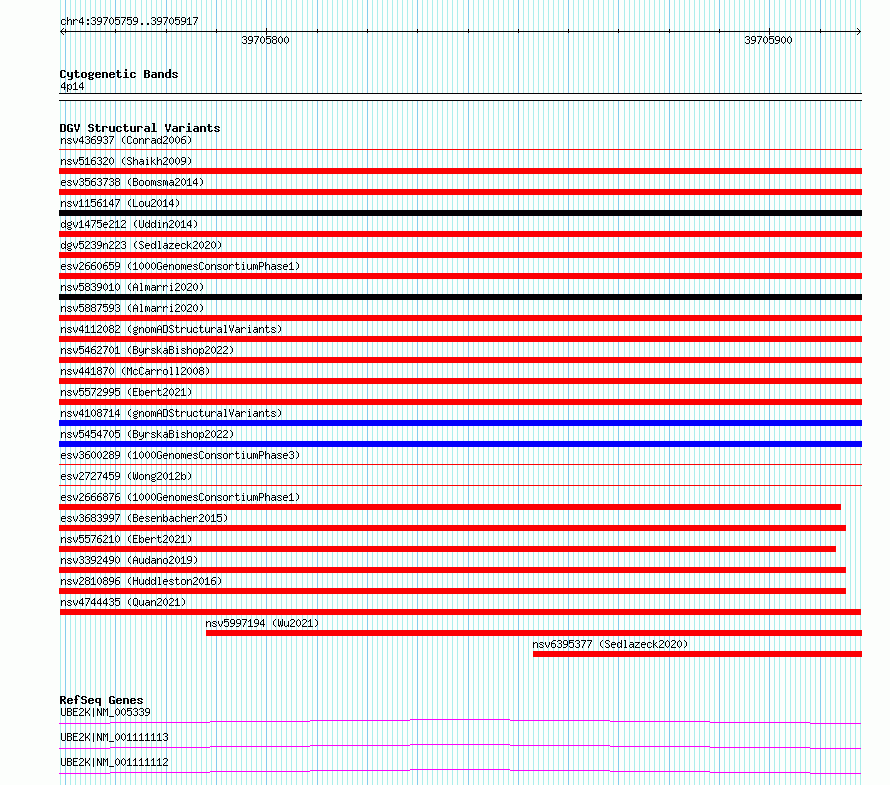Click the red bar of nsv5576210 (Ebert2021)

(x=447, y=549)
